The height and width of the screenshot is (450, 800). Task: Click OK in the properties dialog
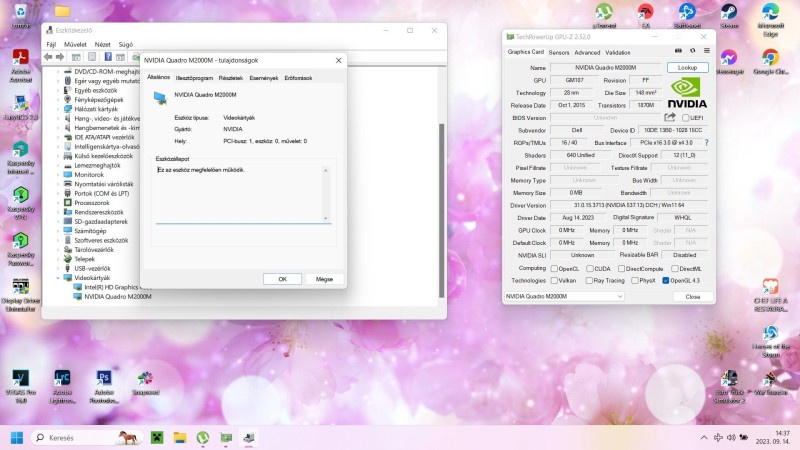(x=282, y=279)
